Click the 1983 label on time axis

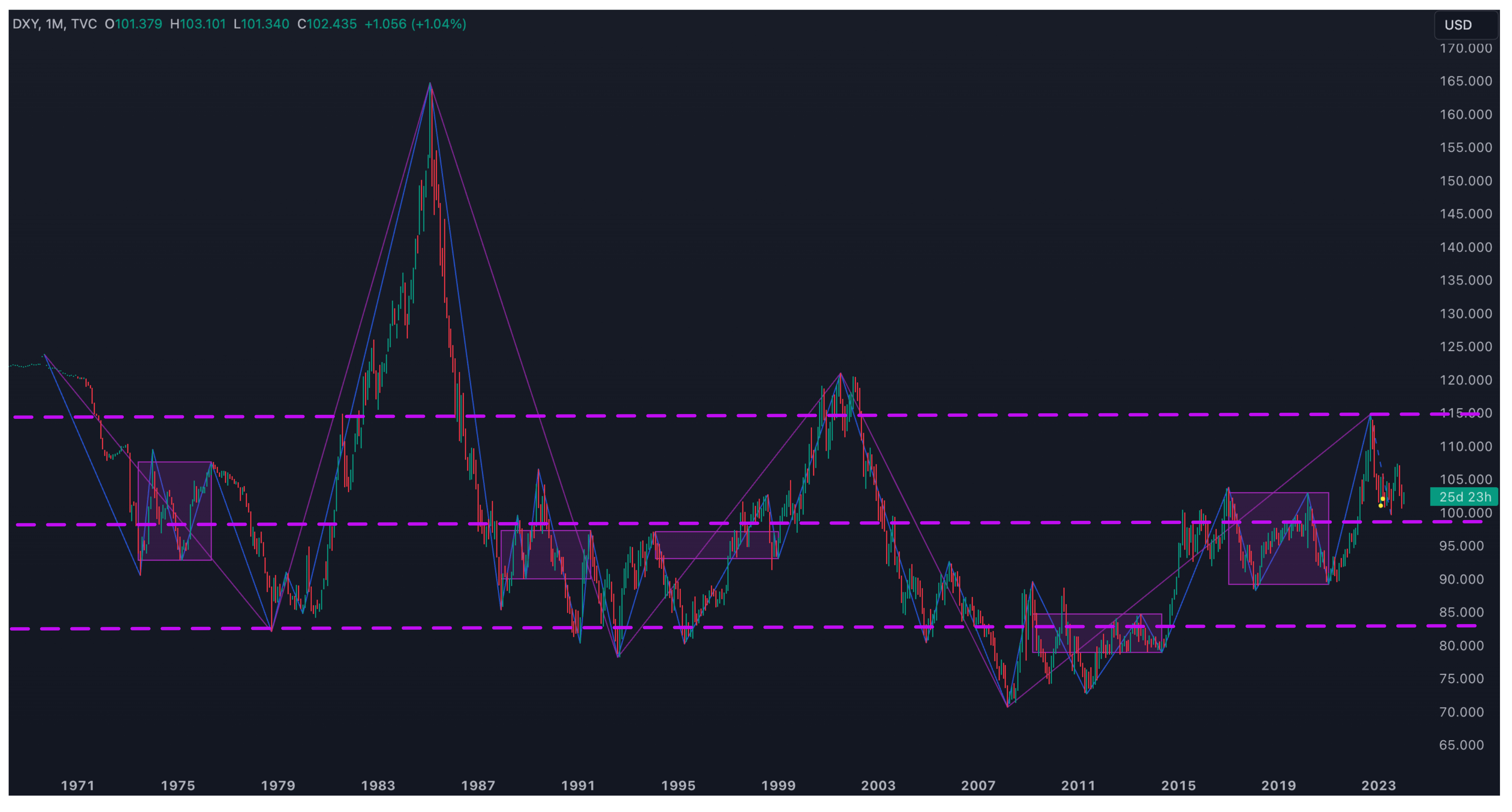coord(378,785)
